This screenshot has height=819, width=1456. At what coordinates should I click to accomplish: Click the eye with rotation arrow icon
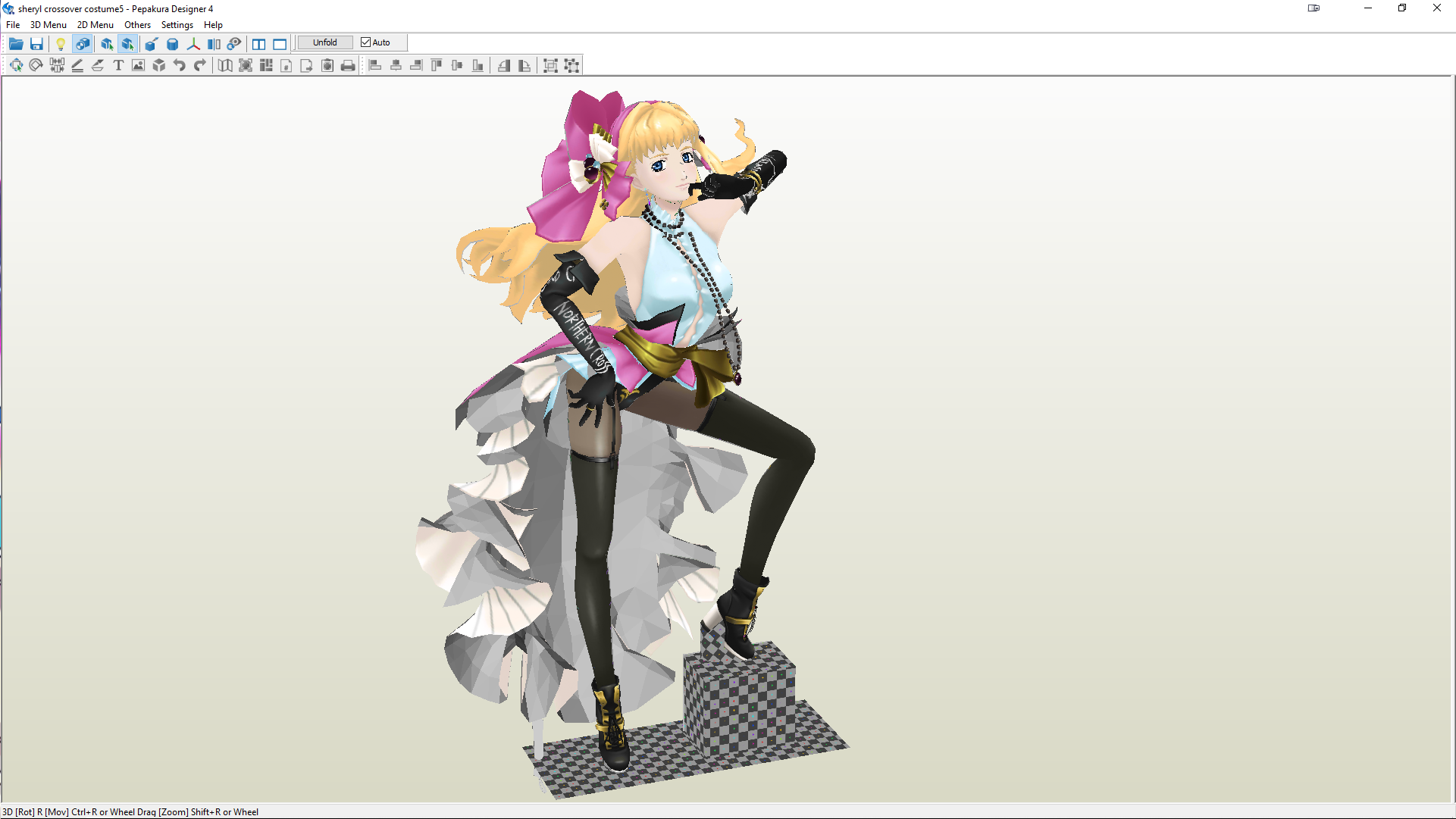[x=234, y=43]
